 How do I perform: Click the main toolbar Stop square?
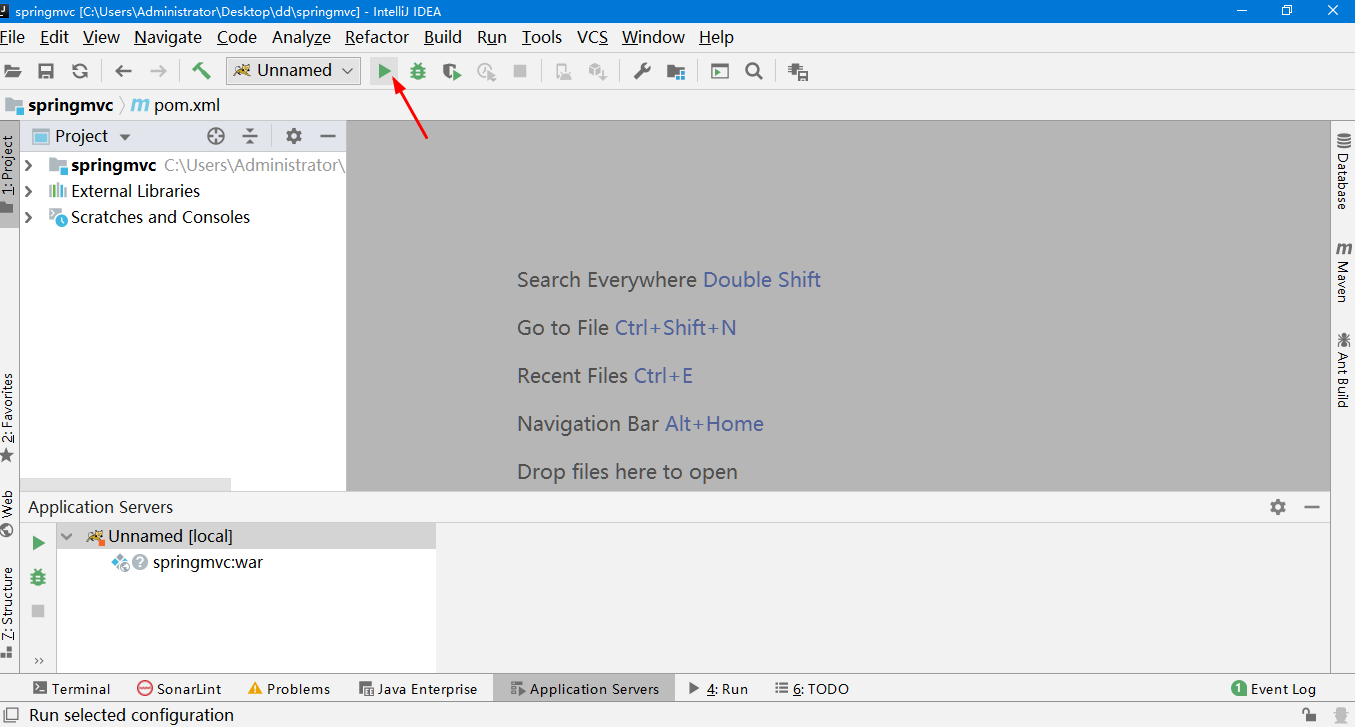click(x=520, y=71)
